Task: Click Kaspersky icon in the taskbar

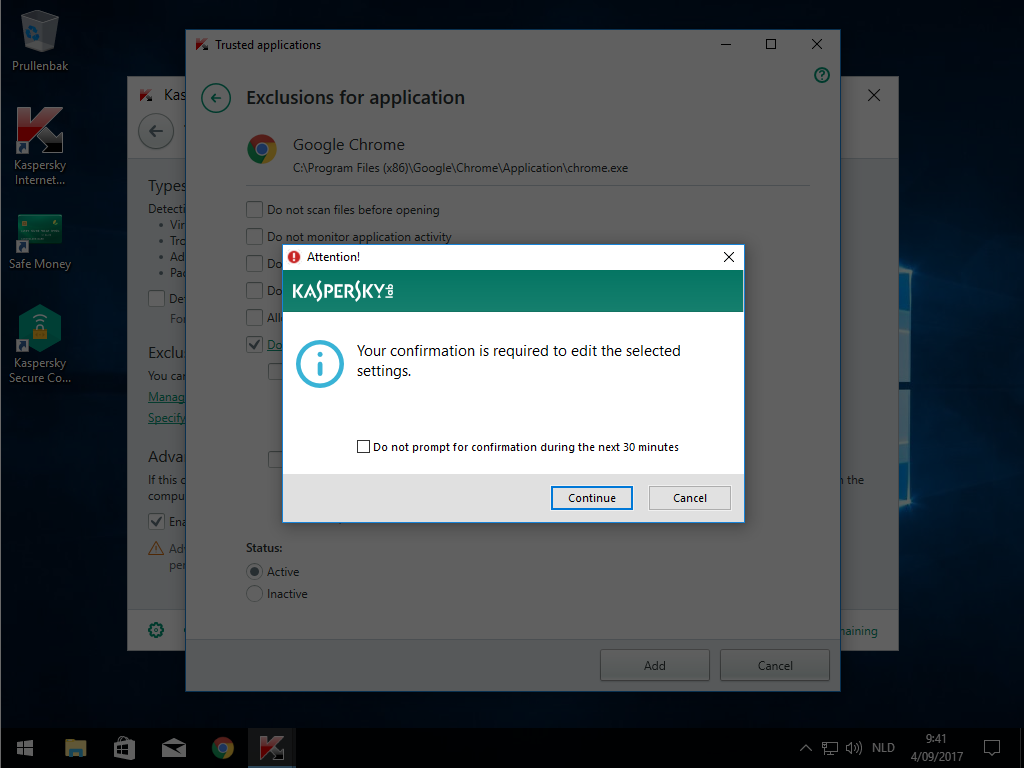Action: [x=272, y=748]
